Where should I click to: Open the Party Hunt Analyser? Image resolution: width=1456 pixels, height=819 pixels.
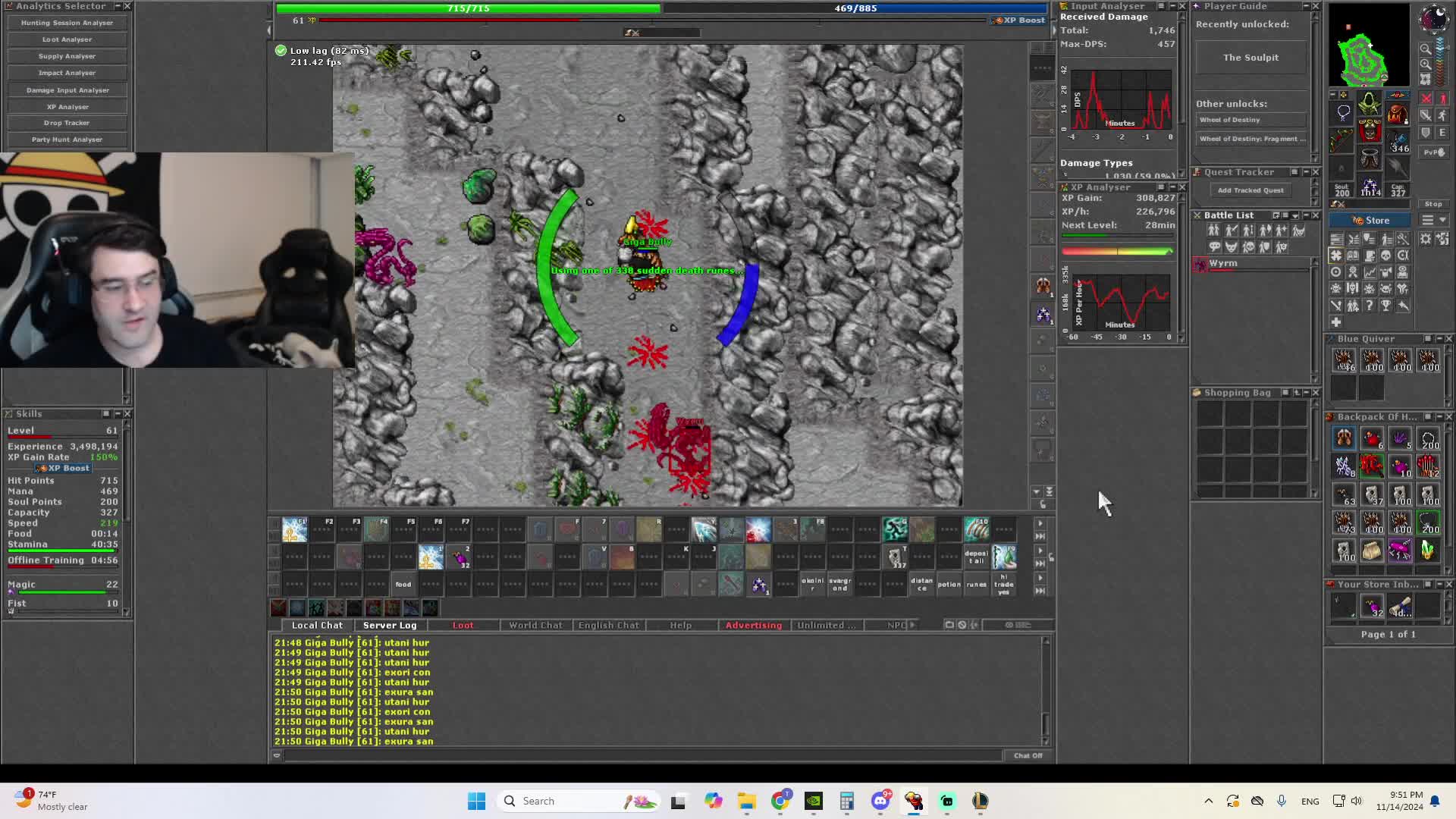pyautogui.click(x=67, y=140)
